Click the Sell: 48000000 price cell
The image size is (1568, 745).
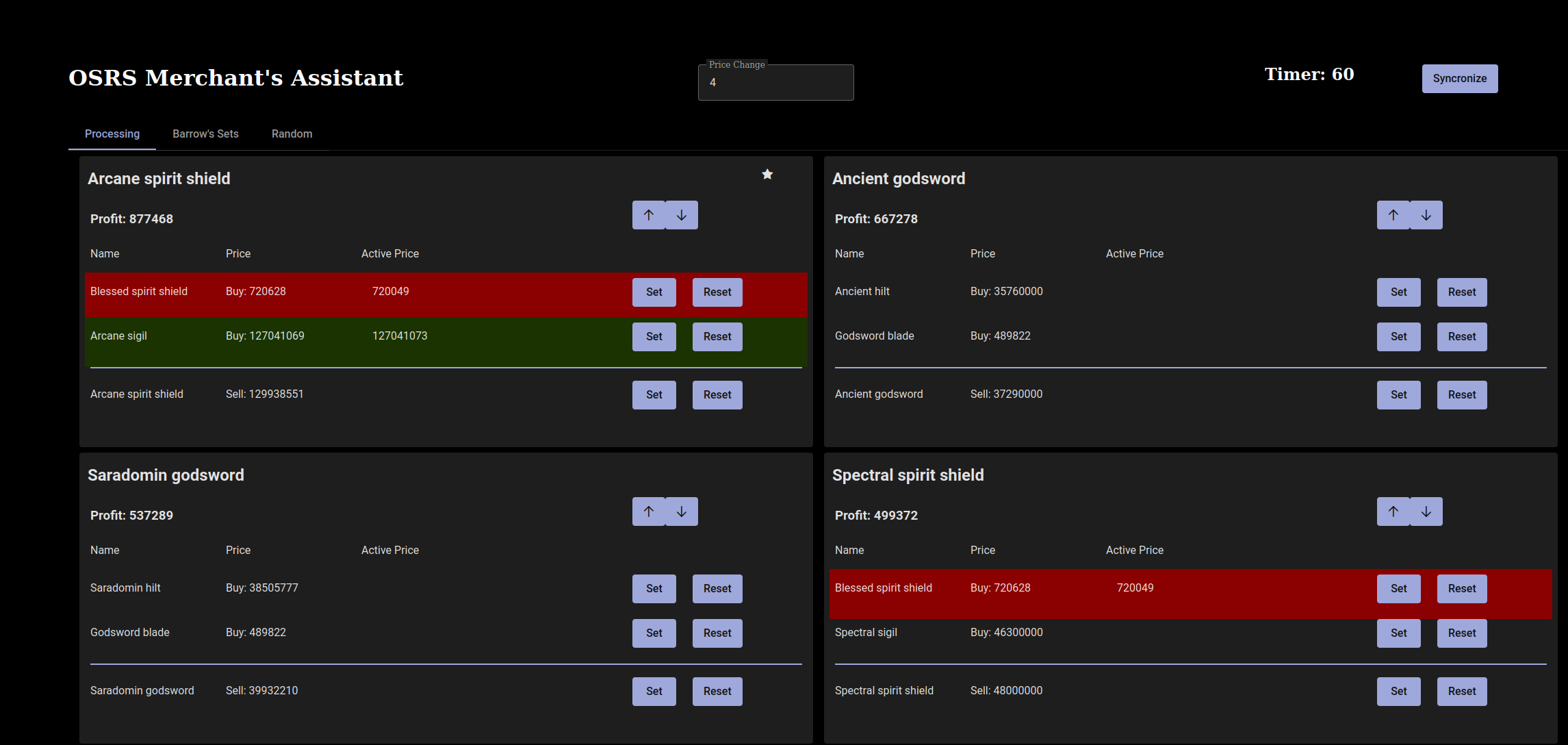coord(1006,691)
